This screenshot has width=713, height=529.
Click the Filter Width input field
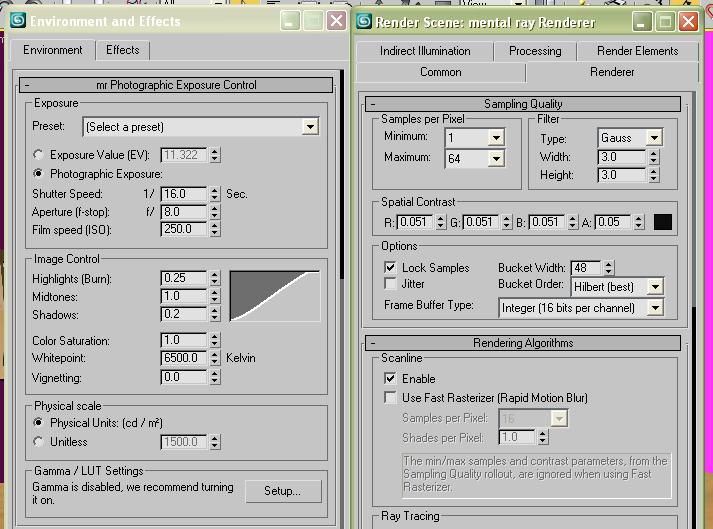[x=622, y=157]
